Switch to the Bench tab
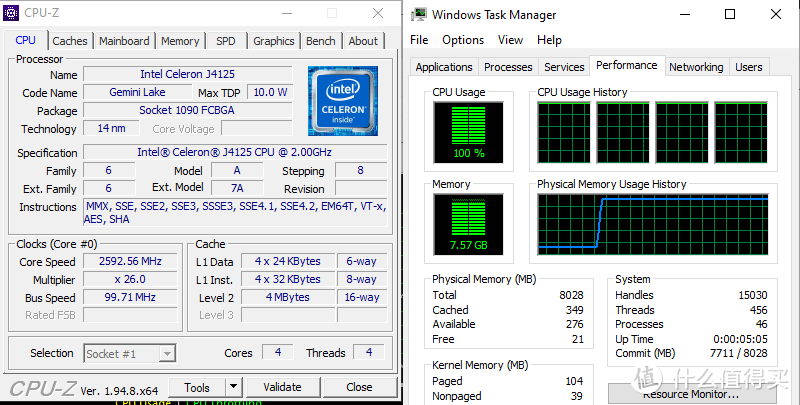Image resolution: width=800 pixels, height=405 pixels. (x=320, y=41)
